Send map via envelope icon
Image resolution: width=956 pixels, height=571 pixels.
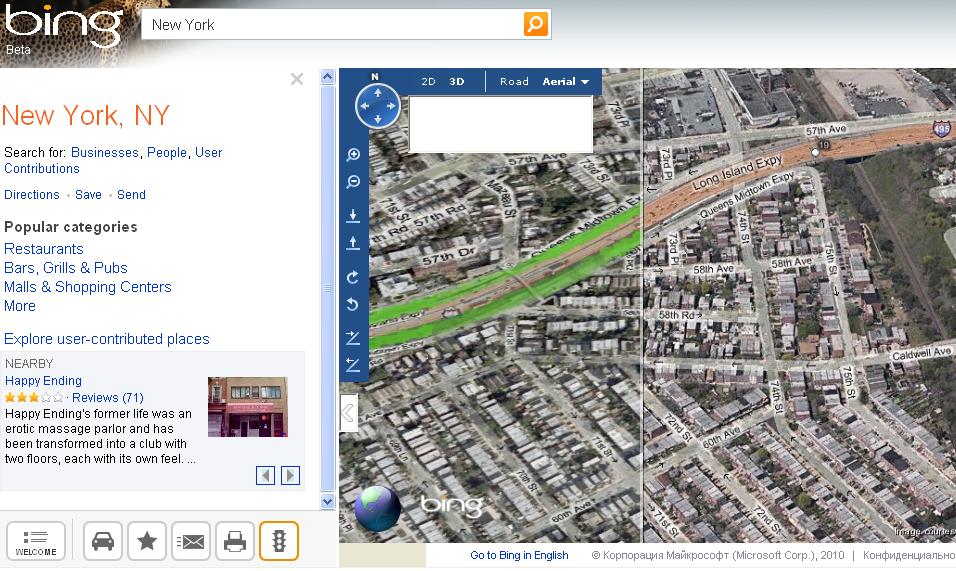[191, 541]
